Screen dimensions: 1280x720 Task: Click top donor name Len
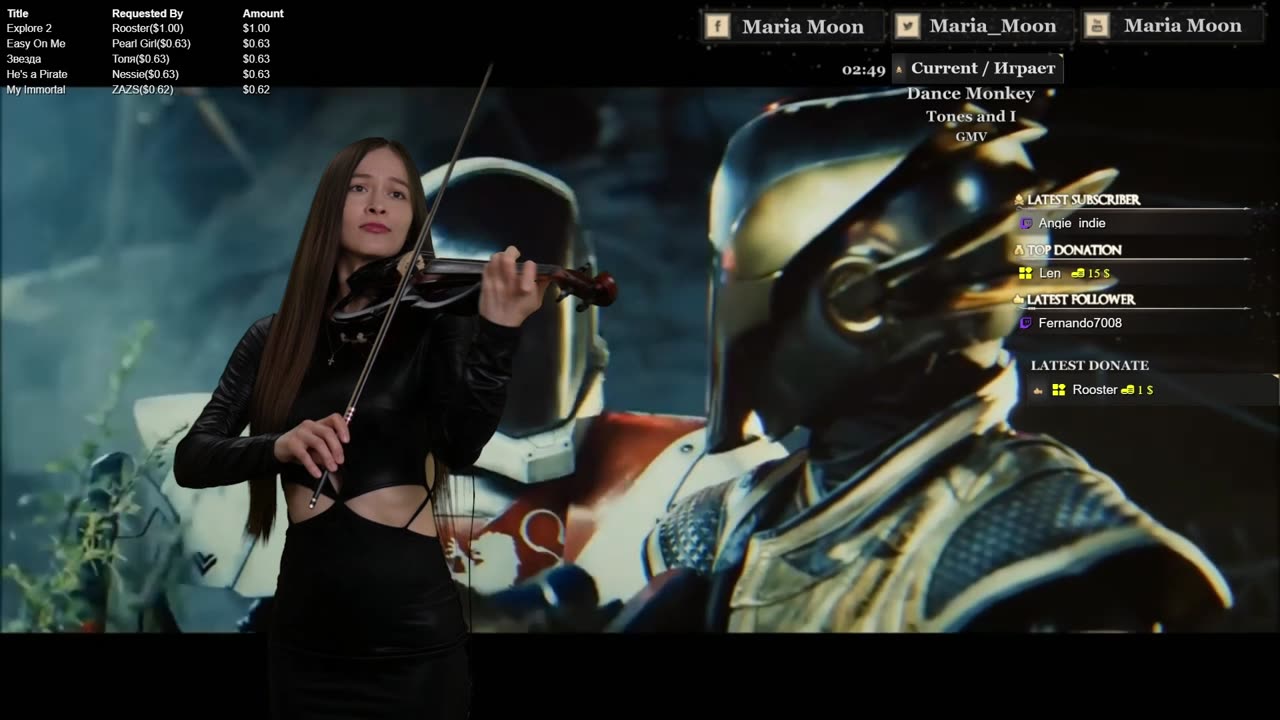pos(1050,273)
